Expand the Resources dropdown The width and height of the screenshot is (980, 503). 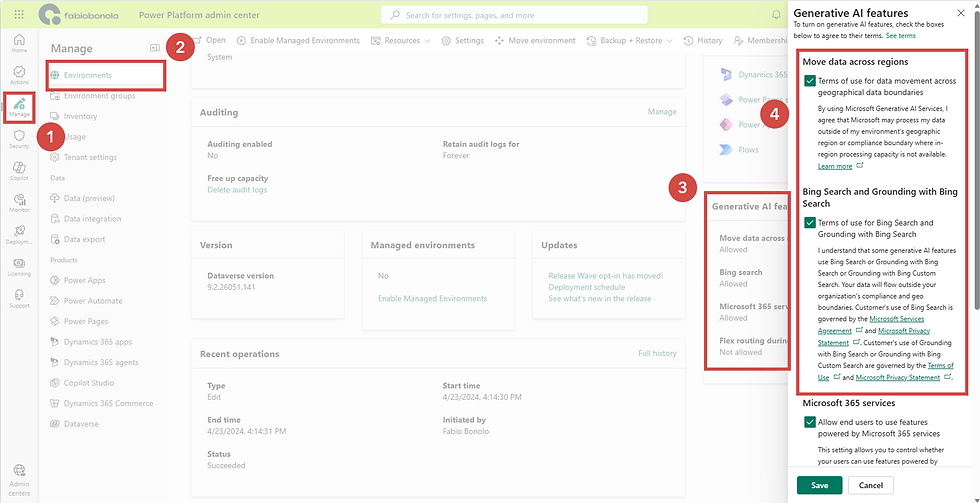pyautogui.click(x=401, y=40)
